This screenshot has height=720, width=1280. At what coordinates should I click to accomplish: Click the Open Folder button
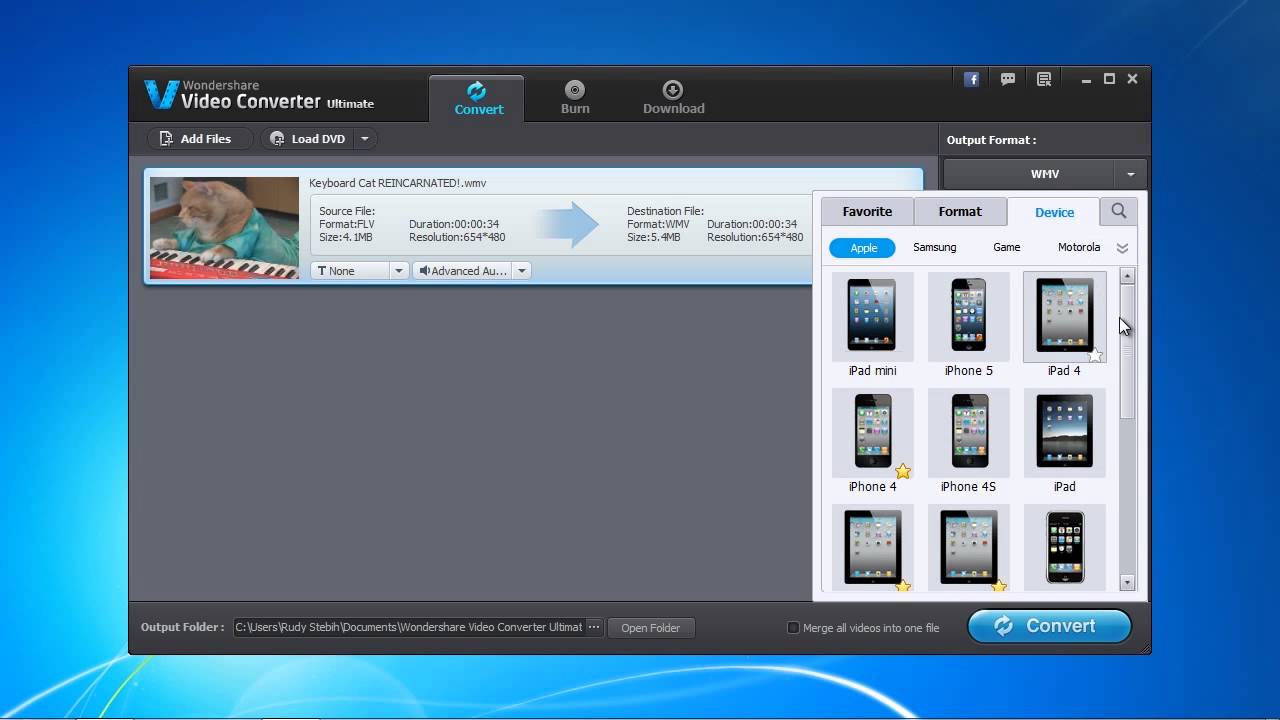coord(650,628)
